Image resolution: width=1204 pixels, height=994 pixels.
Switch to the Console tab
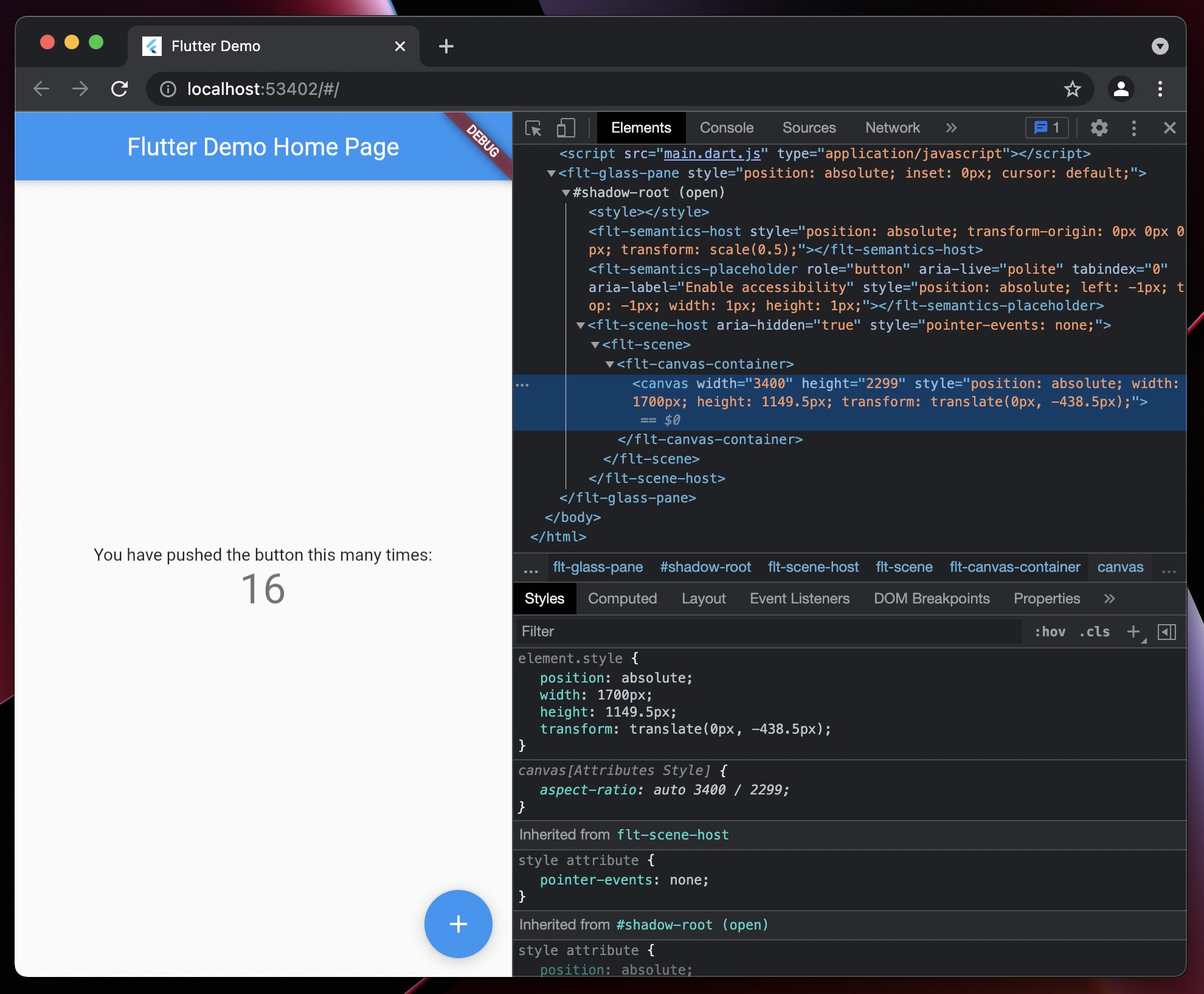[x=726, y=128]
